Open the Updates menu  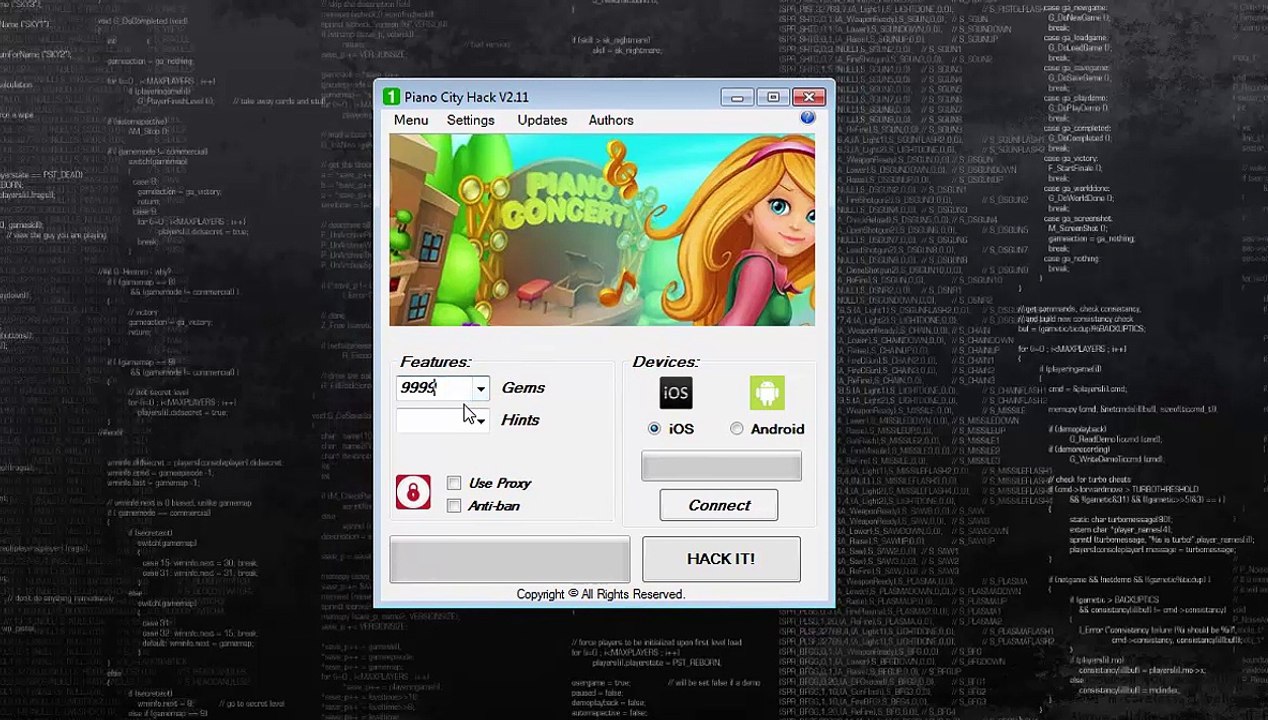(x=542, y=120)
